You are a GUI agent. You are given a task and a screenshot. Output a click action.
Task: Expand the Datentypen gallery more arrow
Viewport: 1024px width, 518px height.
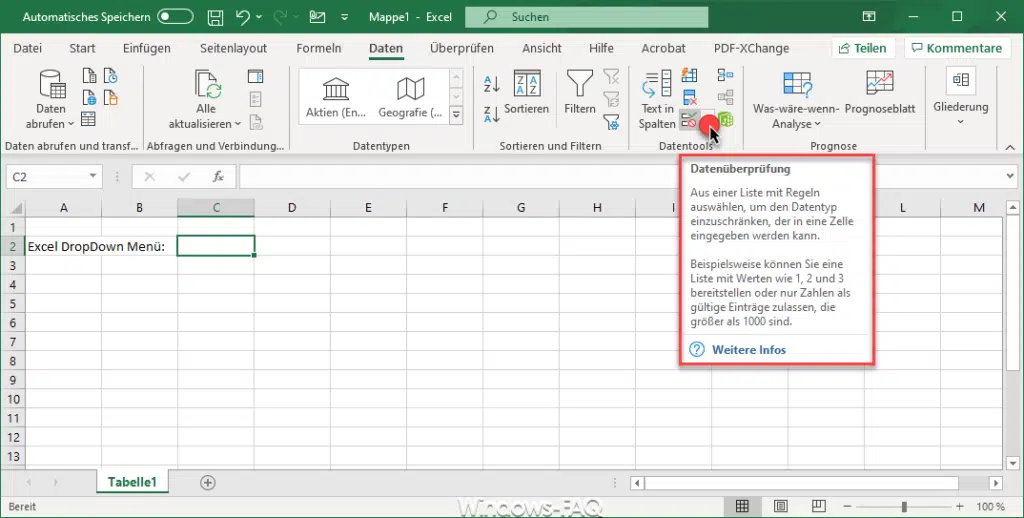[x=456, y=115]
